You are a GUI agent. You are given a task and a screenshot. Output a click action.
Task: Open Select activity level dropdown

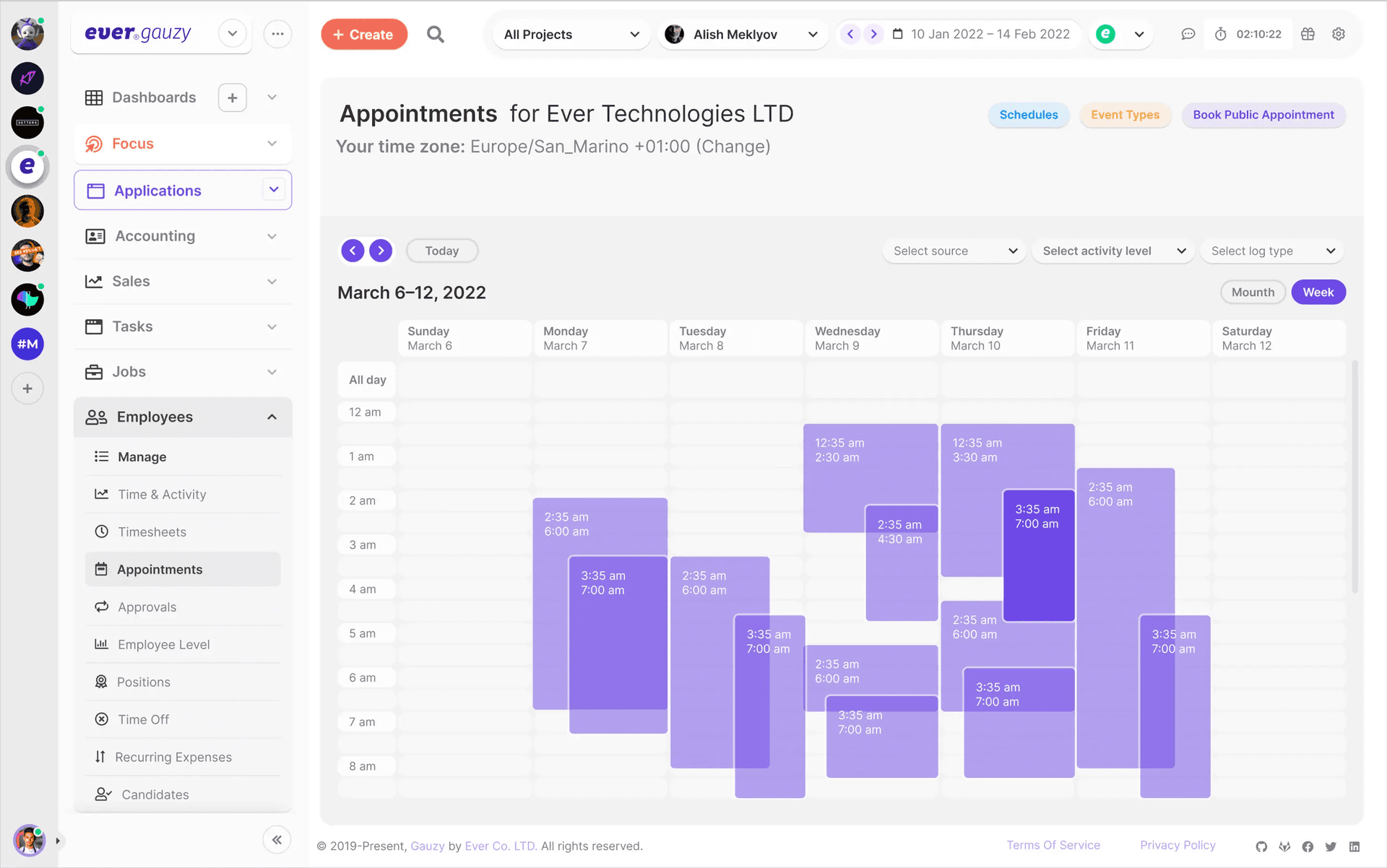click(1112, 251)
